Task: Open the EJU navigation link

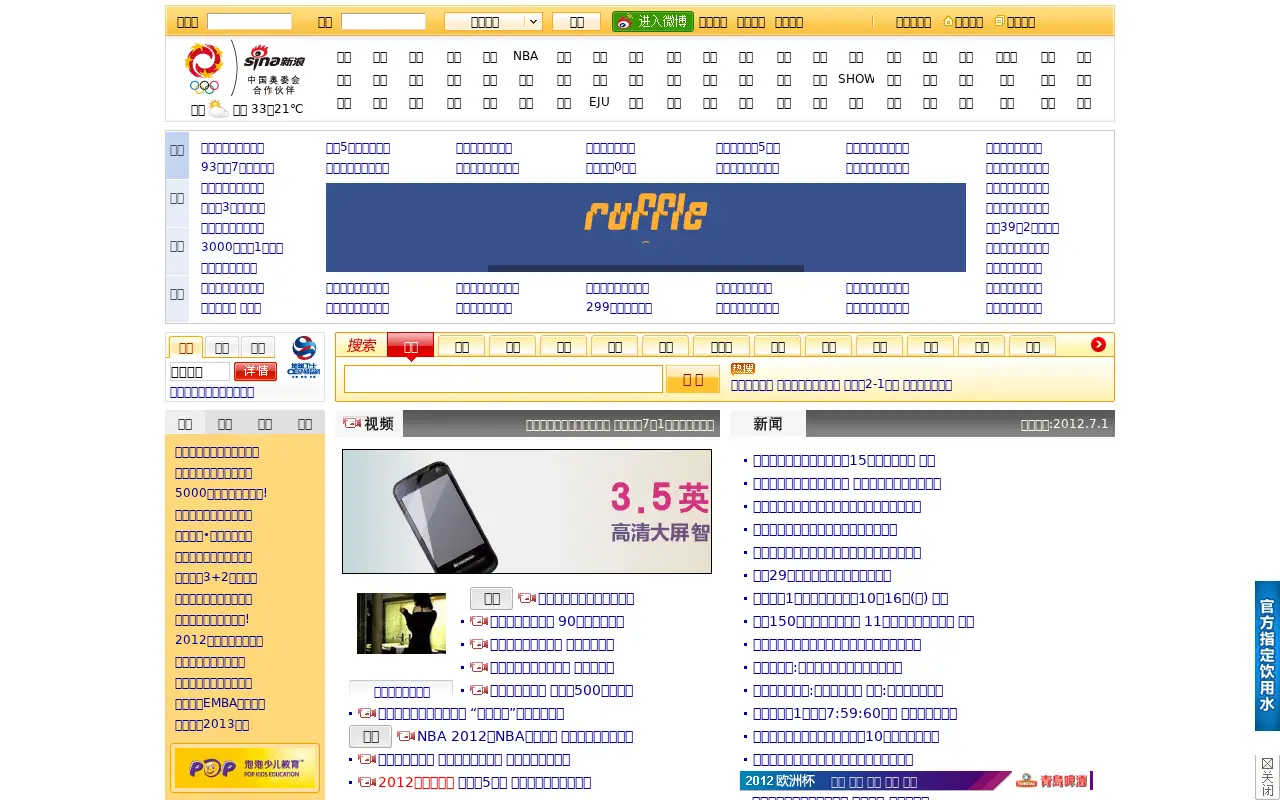Action: point(599,102)
